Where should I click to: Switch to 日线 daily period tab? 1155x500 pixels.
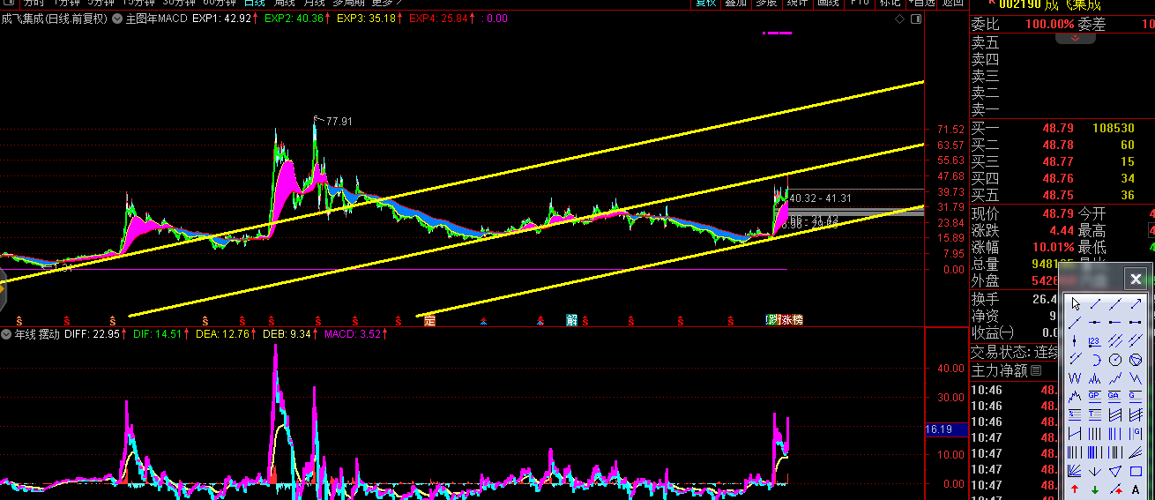254,3
